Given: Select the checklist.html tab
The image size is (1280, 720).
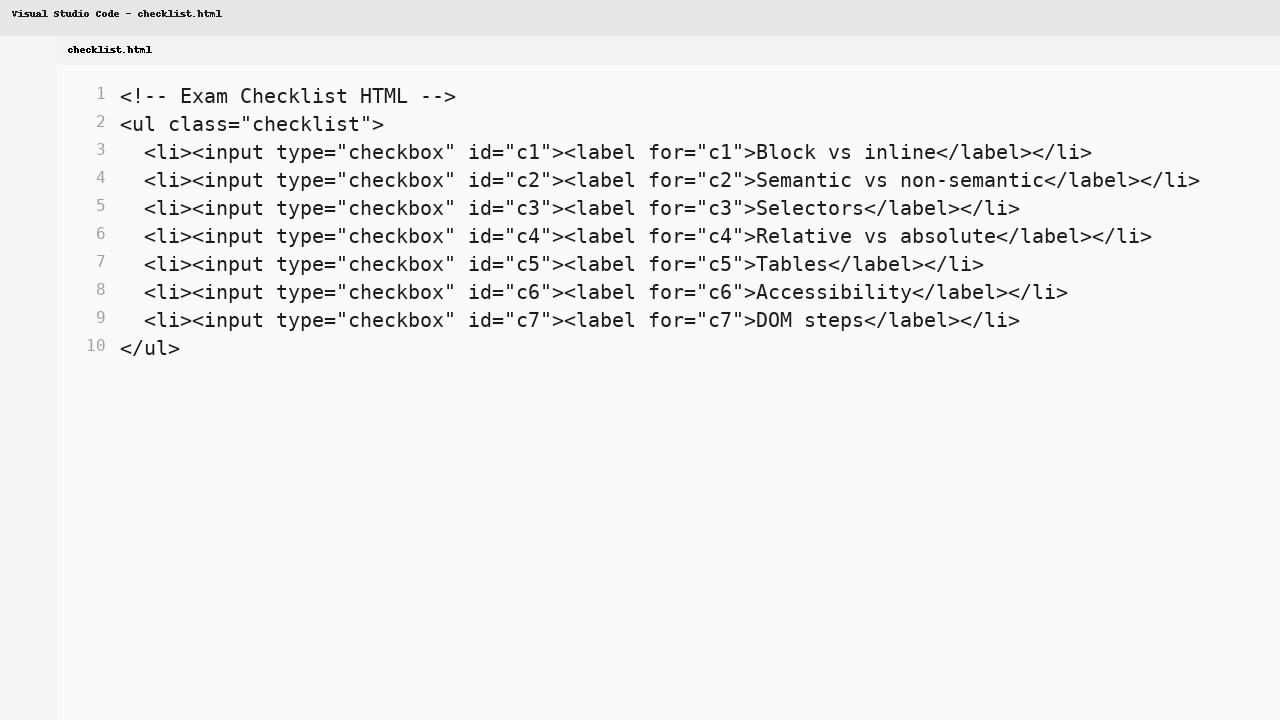Looking at the screenshot, I should pyautogui.click(x=109, y=49).
